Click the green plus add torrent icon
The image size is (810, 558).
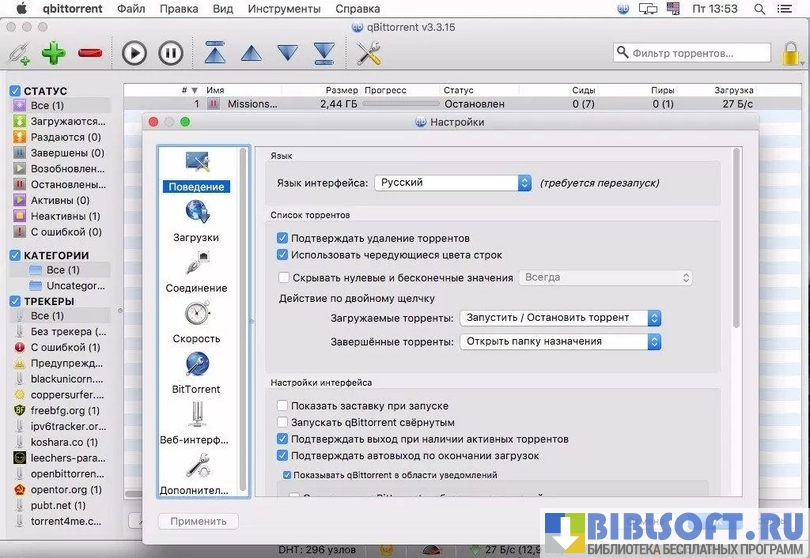53,53
